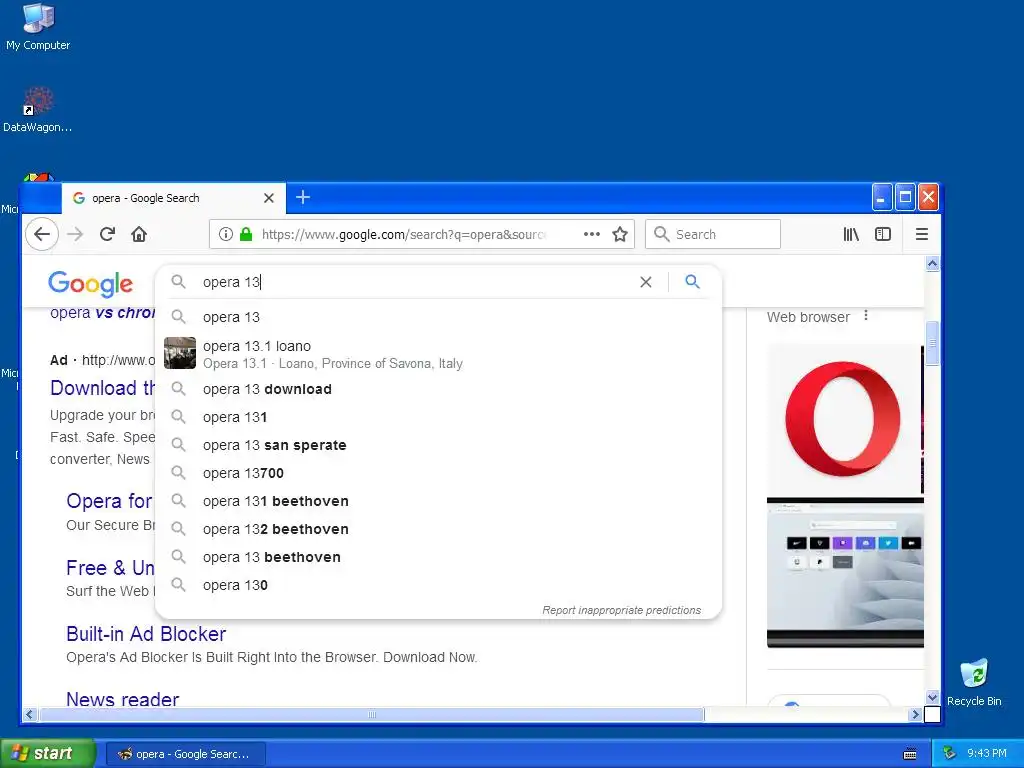Open the Library bookmarks icon
Image resolution: width=1024 pixels, height=768 pixels.
pyautogui.click(x=851, y=234)
